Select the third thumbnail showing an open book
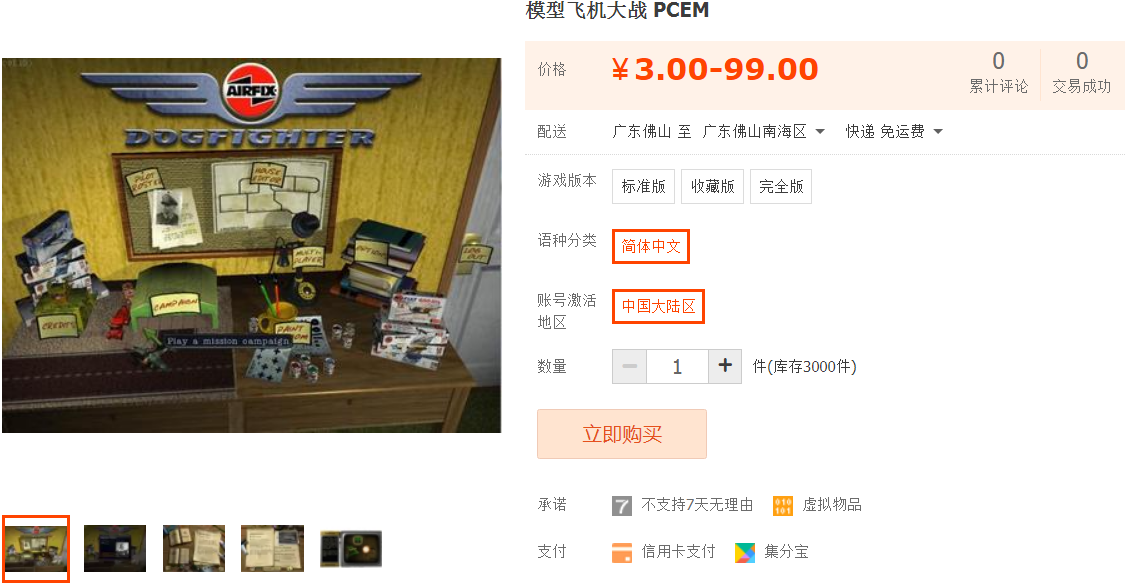 coord(194,548)
